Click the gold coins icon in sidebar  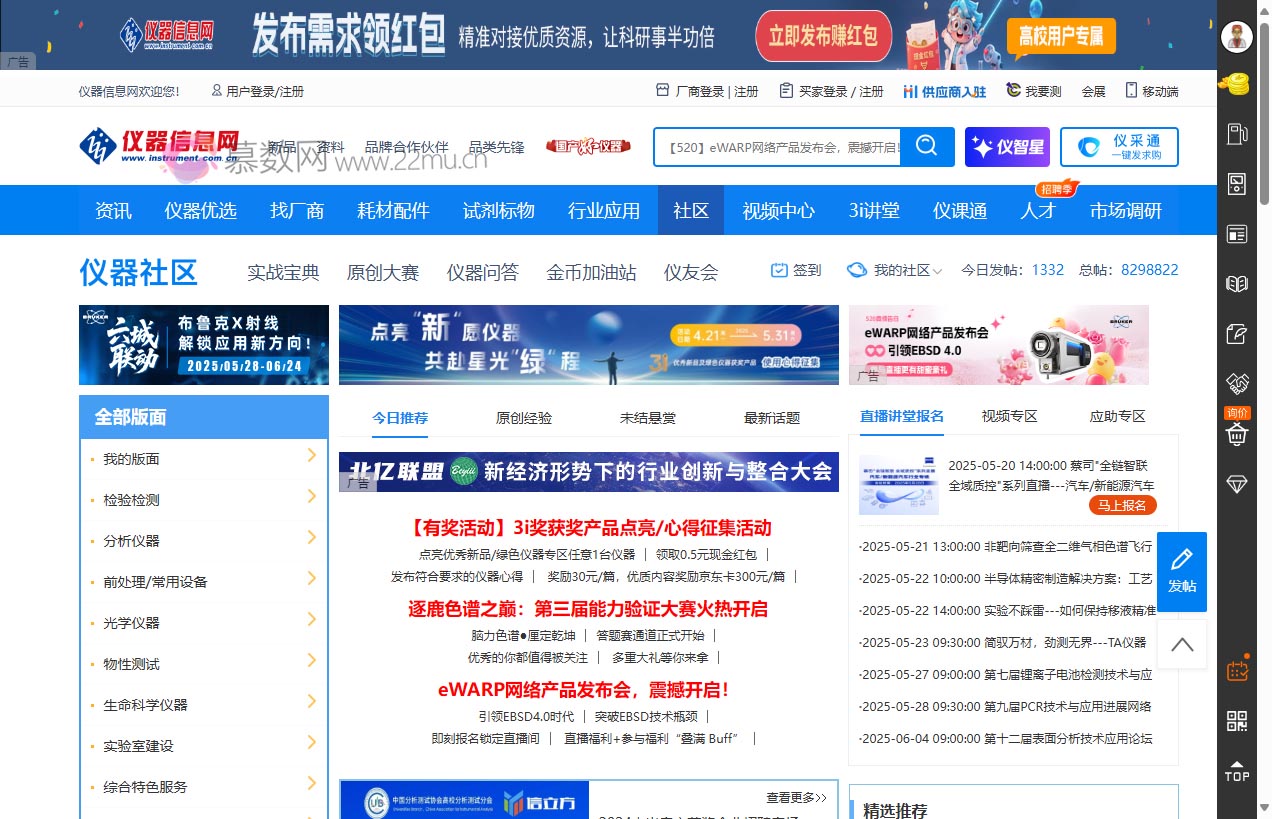[1237, 84]
